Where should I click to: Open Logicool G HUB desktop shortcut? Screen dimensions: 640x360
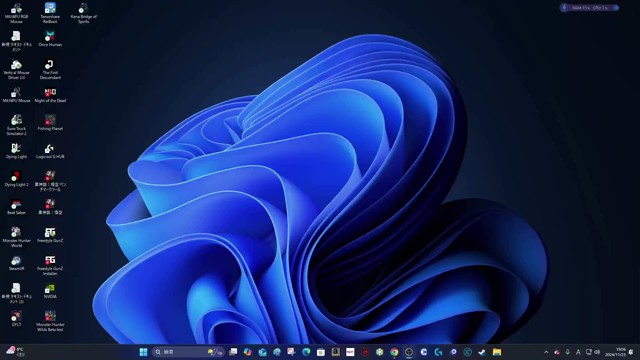[50, 151]
